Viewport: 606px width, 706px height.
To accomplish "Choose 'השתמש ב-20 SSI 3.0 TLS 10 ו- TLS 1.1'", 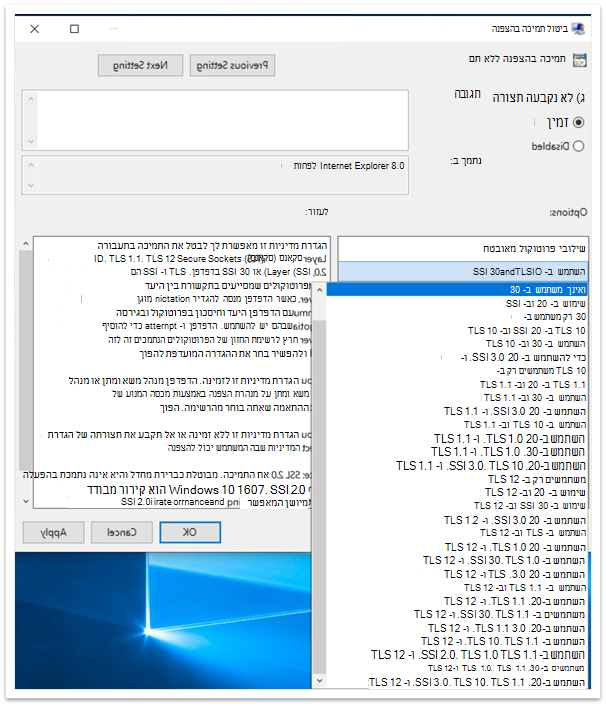I will coord(457,466).
